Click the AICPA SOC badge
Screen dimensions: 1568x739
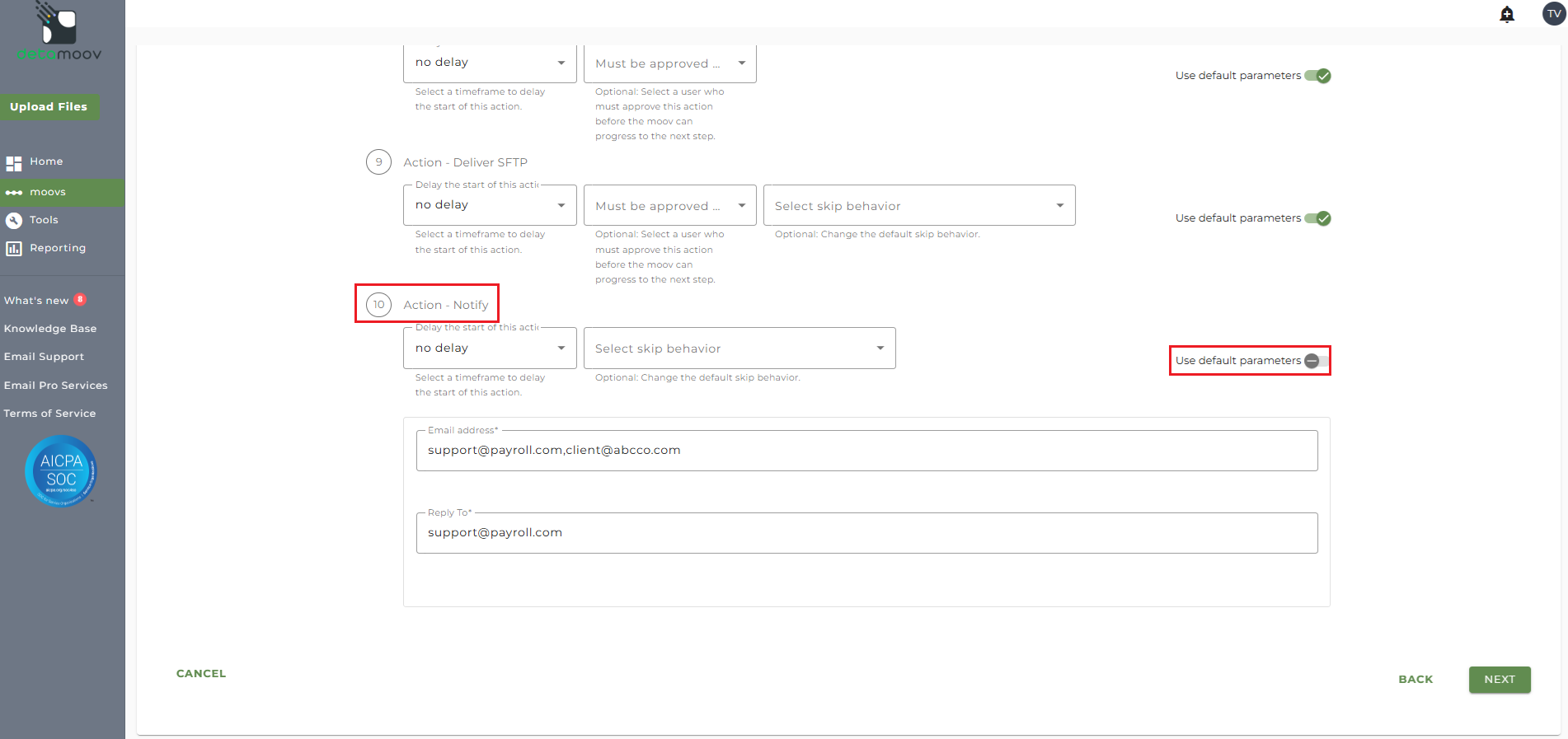(61, 471)
